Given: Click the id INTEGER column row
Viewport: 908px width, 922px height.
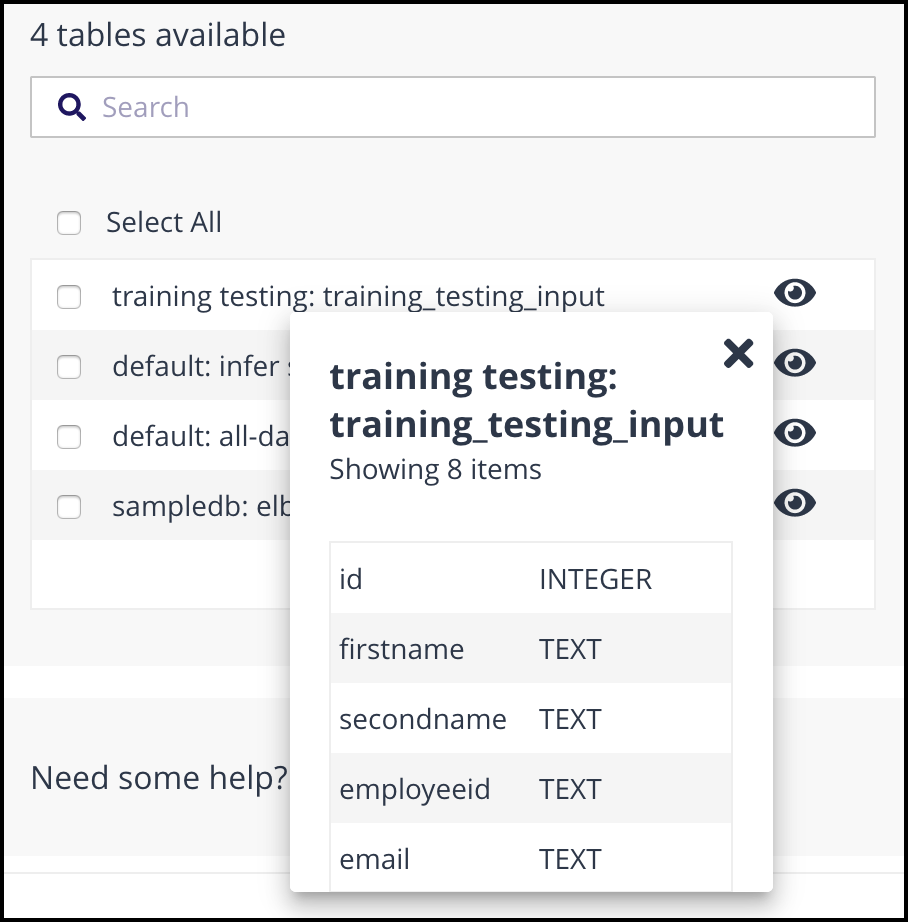Looking at the screenshot, I should (531, 579).
